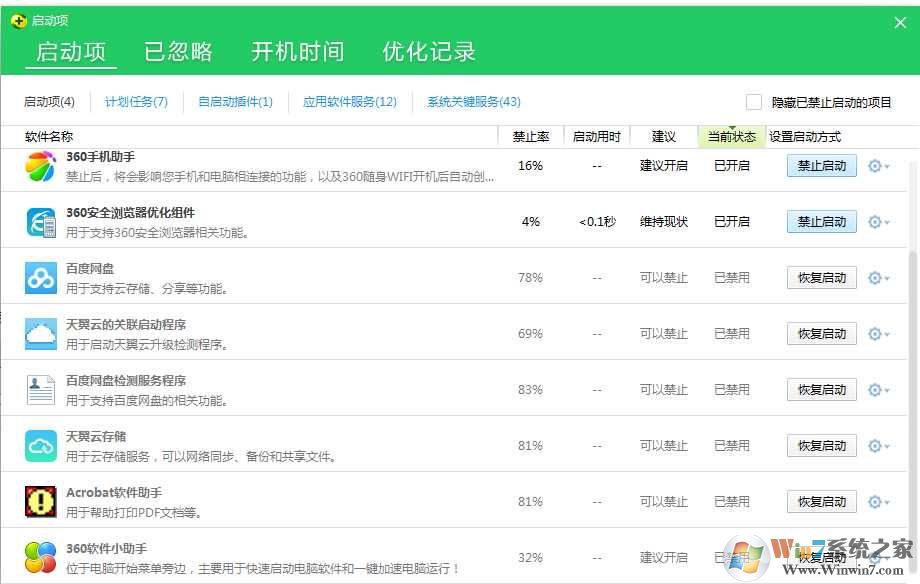Image resolution: width=920 pixels, height=584 pixels.
Task: Click the 天翼云存储 icon
Action: coord(41,446)
